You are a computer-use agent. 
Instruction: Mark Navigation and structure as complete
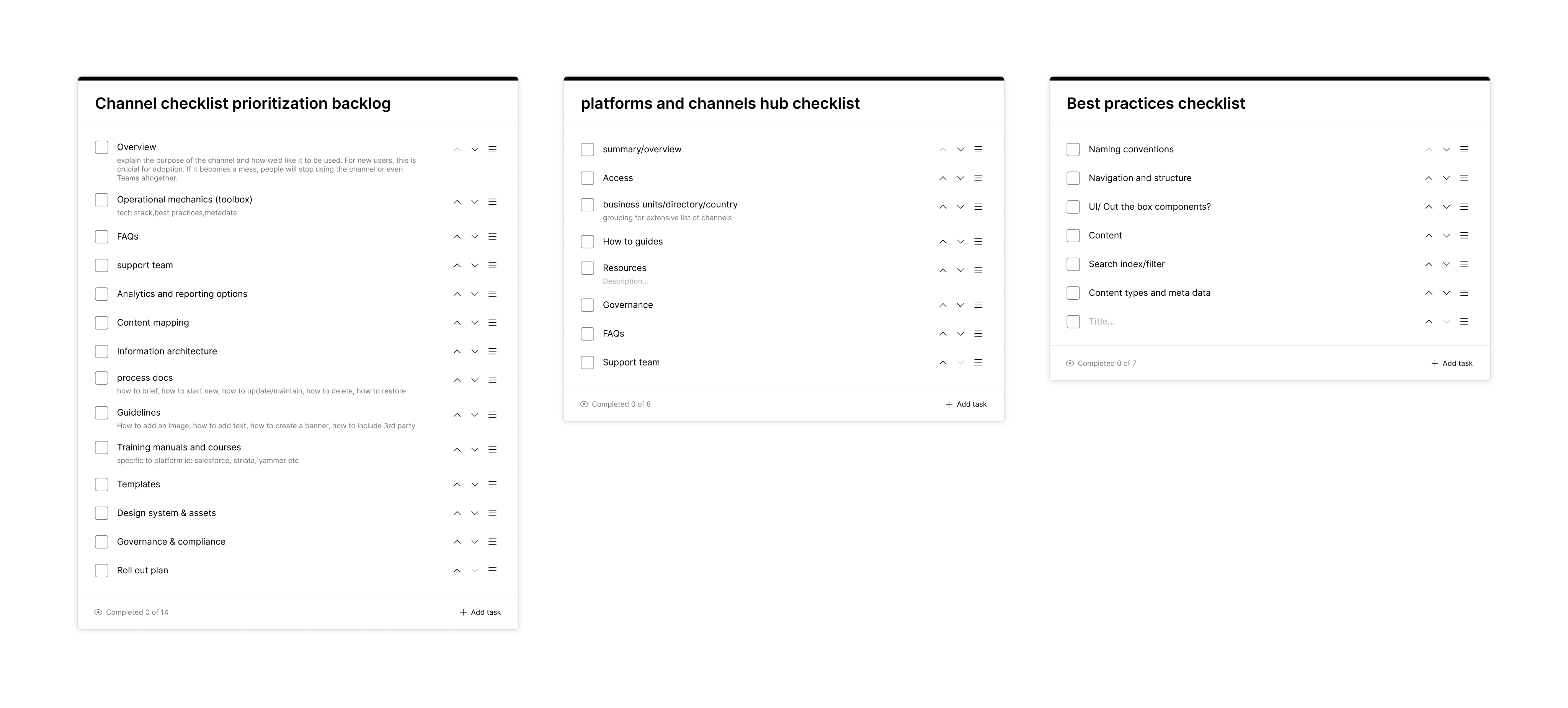(x=1073, y=178)
